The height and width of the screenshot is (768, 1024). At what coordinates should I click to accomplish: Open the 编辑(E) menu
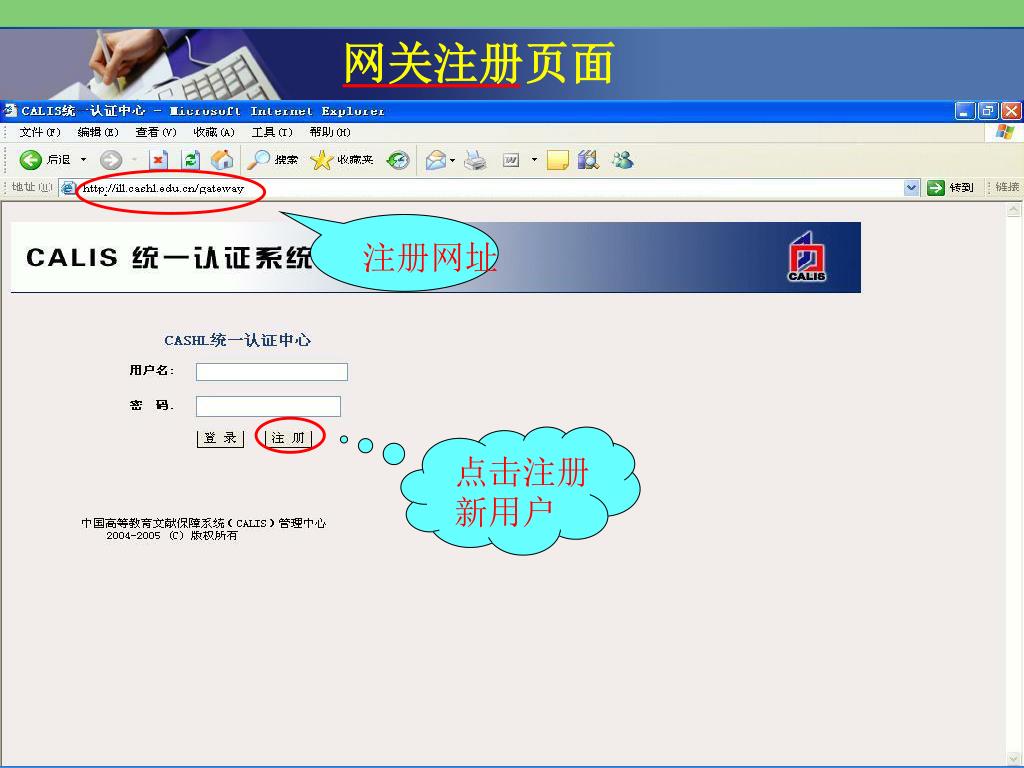point(98,133)
